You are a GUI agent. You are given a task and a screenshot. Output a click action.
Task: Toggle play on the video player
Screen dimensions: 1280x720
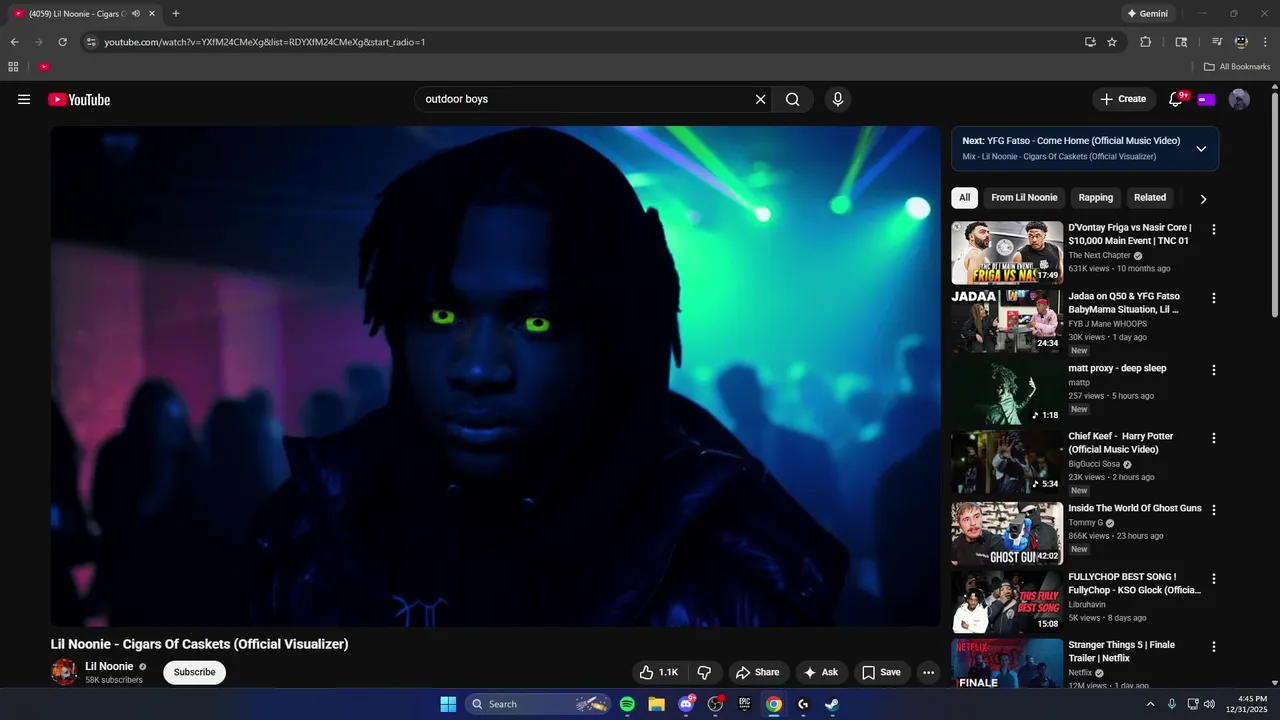[495, 376]
